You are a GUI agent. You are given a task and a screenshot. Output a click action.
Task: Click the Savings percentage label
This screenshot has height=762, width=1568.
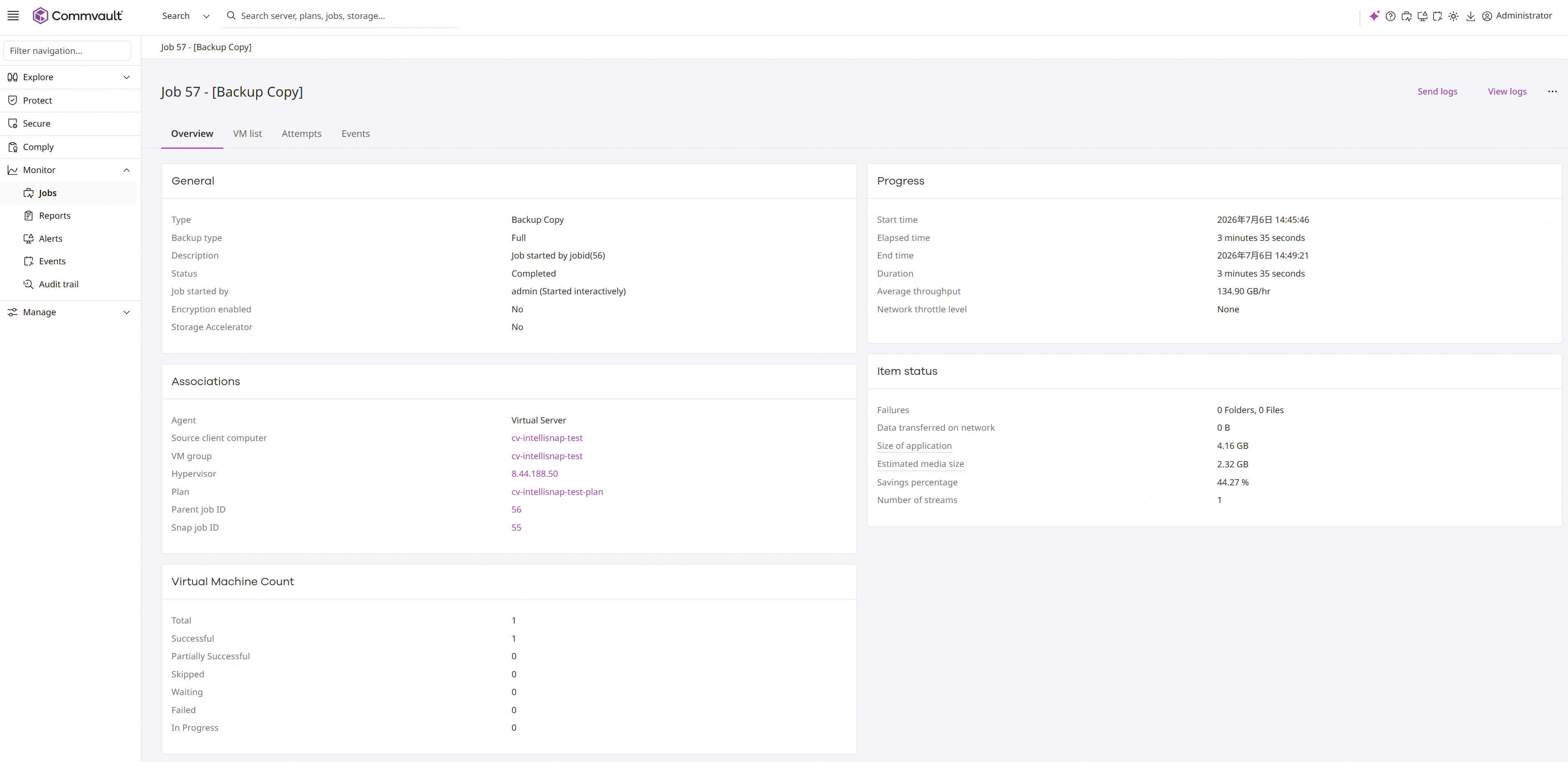coord(917,482)
